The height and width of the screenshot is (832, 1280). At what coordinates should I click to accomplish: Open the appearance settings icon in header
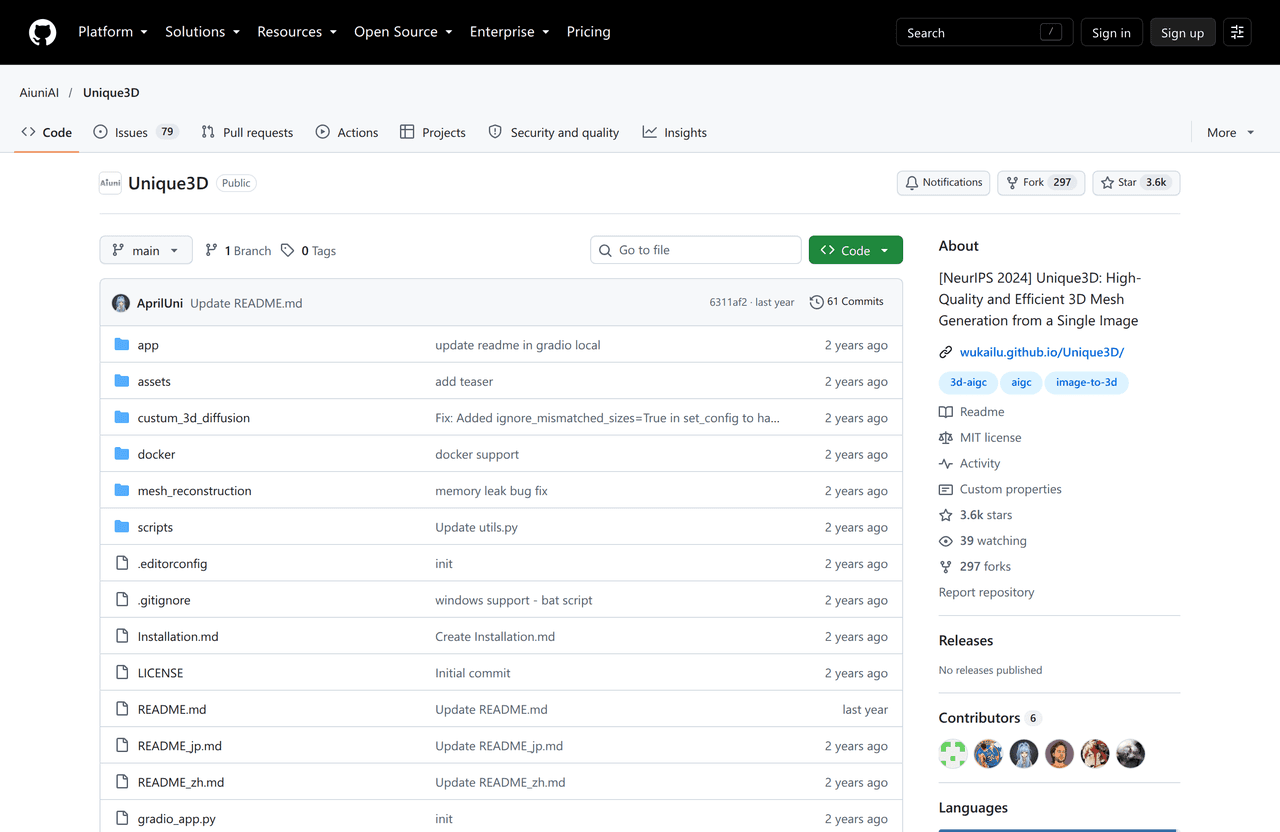click(1237, 32)
